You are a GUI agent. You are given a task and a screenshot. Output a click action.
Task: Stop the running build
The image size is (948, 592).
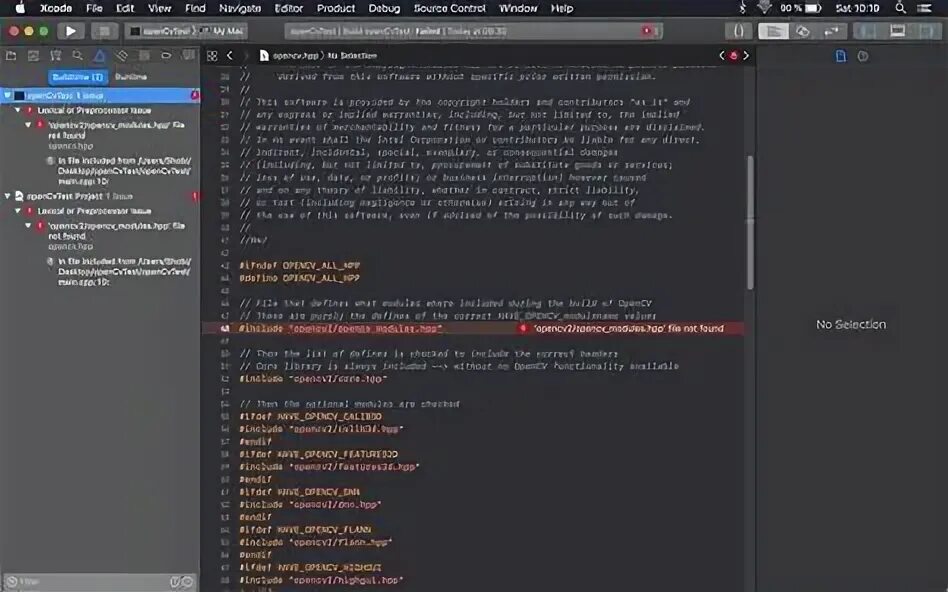click(105, 31)
